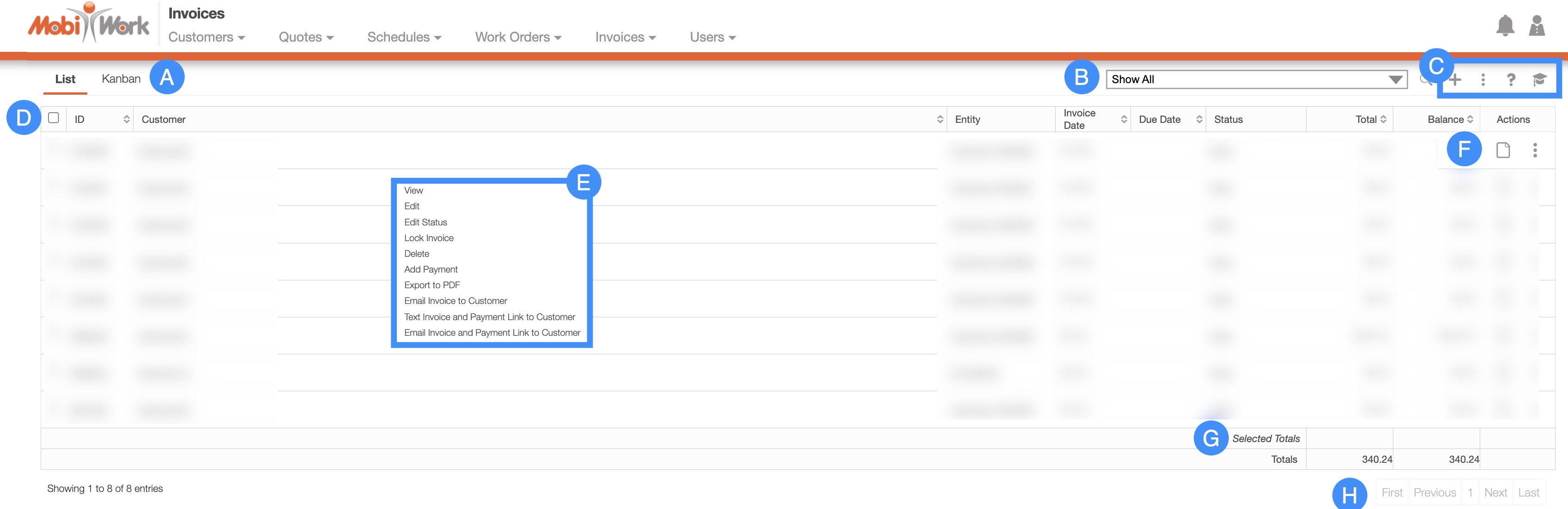Viewport: 1568px width, 509px height.
Task: Select Export to PDF menu option
Action: click(x=432, y=285)
